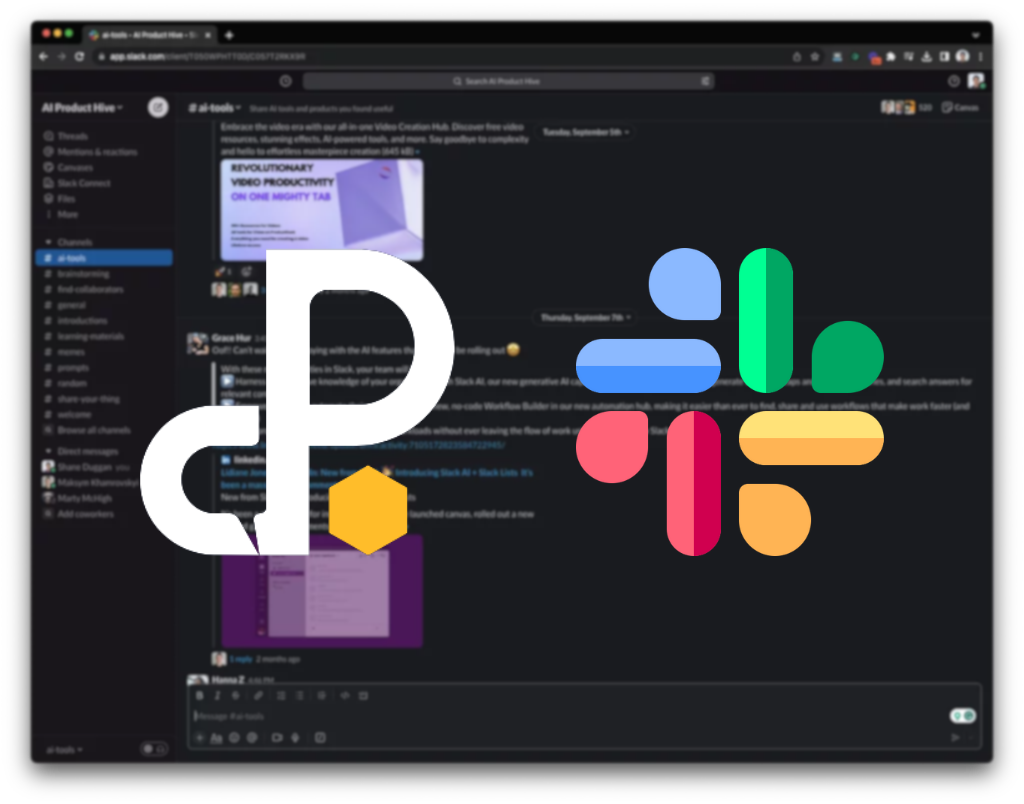1024x804 pixels.
Task: Open the Canvas button in channel header
Action: [x=959, y=107]
